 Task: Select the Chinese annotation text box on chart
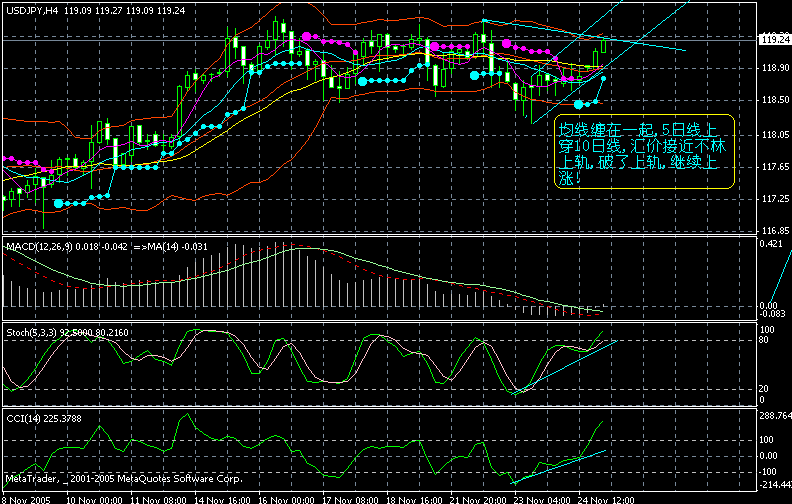pos(645,152)
